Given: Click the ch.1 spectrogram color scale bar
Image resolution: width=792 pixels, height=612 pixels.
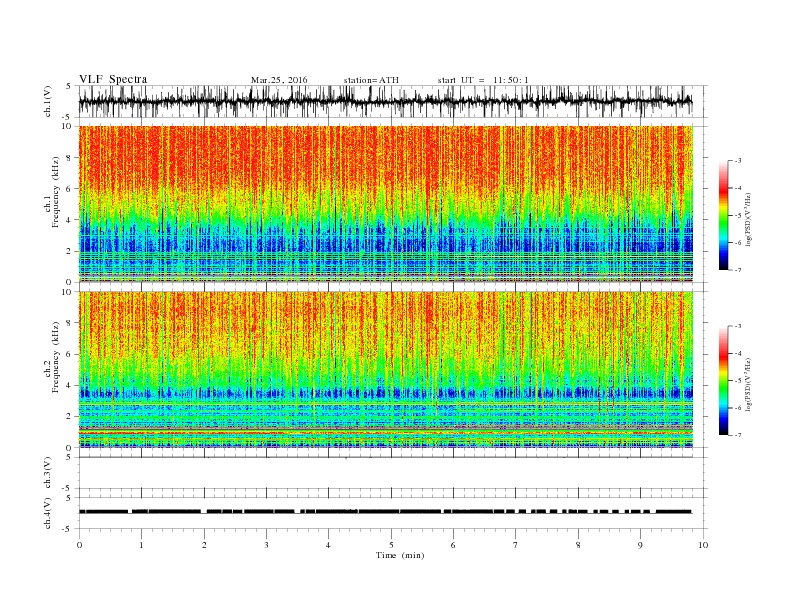Looking at the screenshot, I should (x=723, y=216).
